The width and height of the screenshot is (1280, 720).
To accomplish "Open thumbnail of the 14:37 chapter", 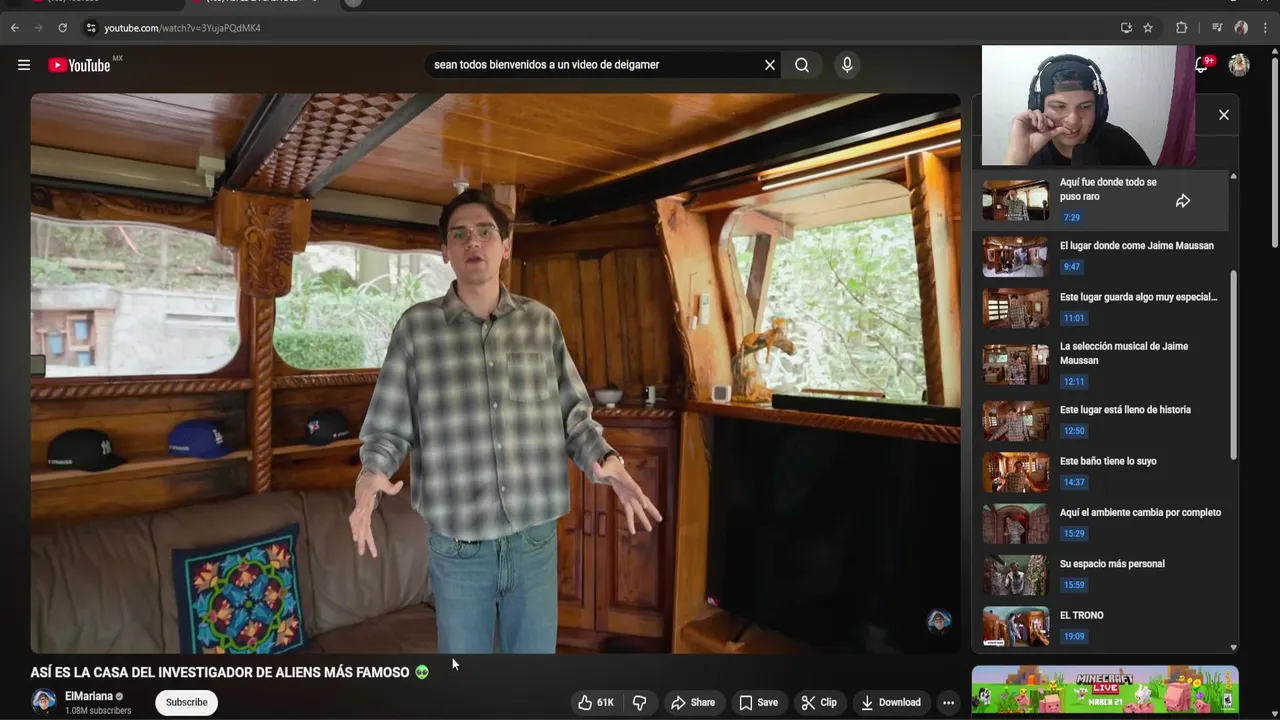I will point(1016,472).
